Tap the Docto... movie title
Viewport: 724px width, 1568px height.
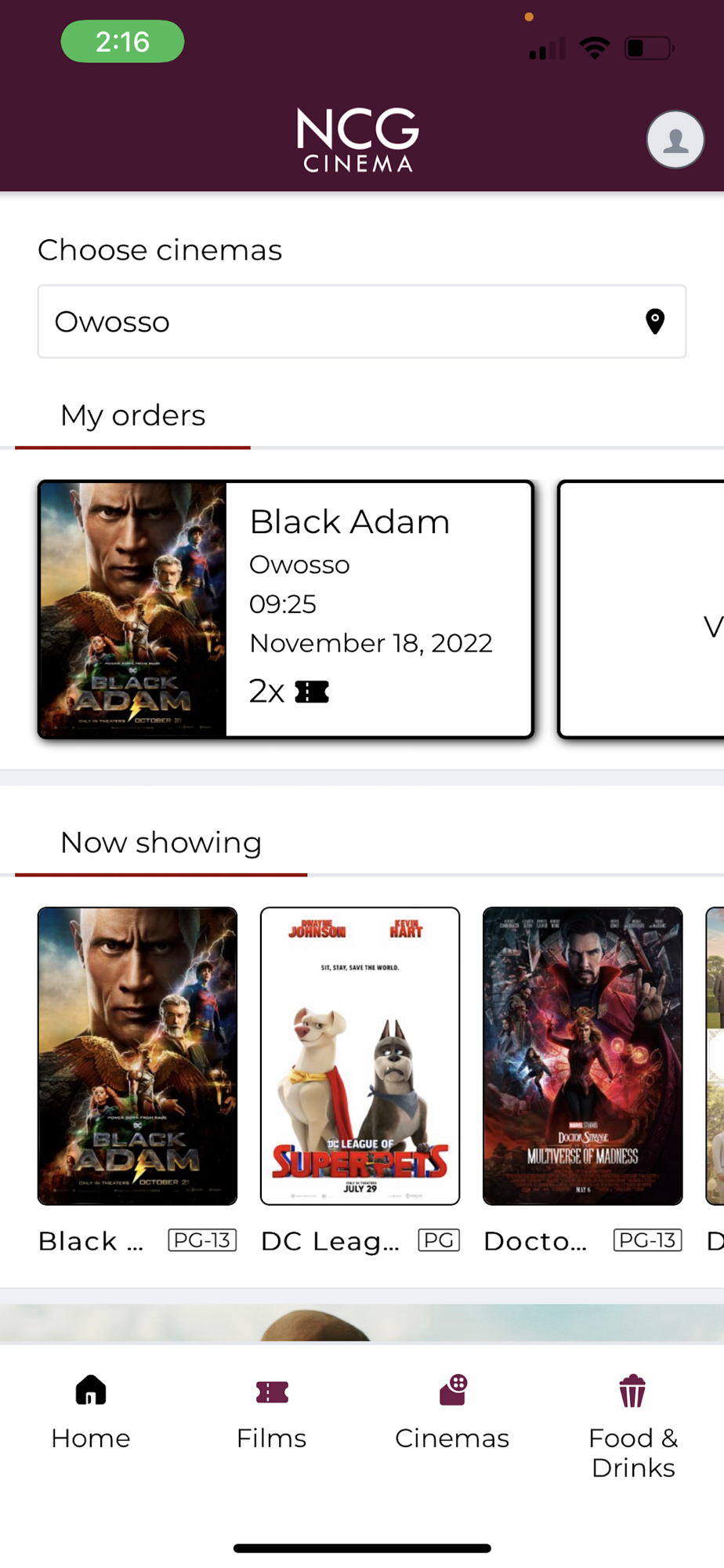click(x=535, y=1241)
